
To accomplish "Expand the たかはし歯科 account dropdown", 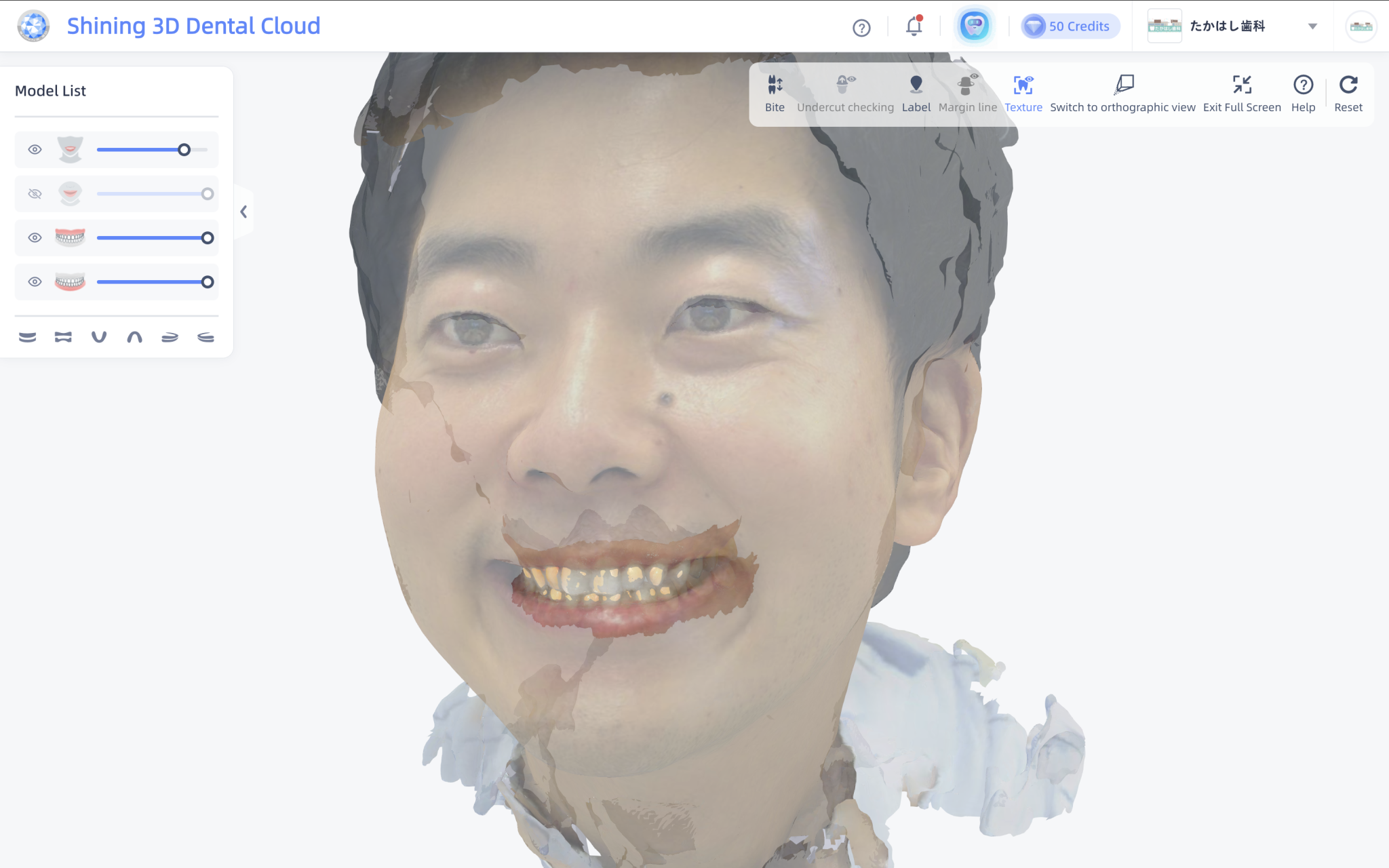I will (1312, 27).
